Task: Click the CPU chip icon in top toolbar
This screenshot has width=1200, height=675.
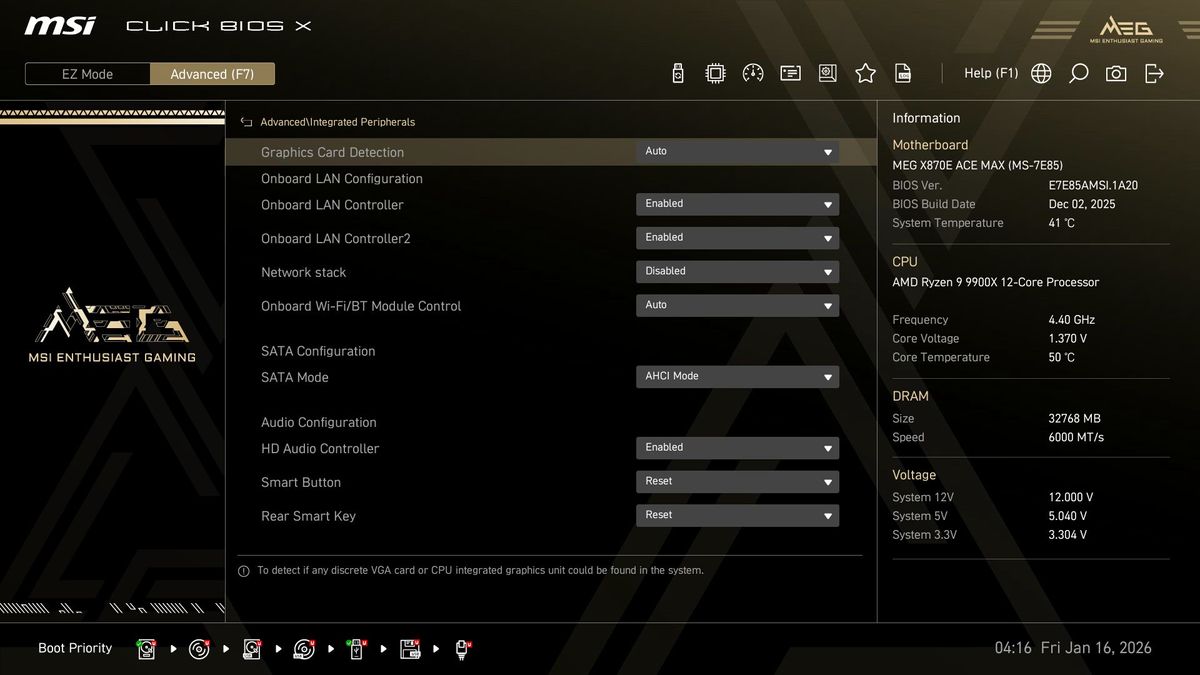Action: [x=715, y=73]
